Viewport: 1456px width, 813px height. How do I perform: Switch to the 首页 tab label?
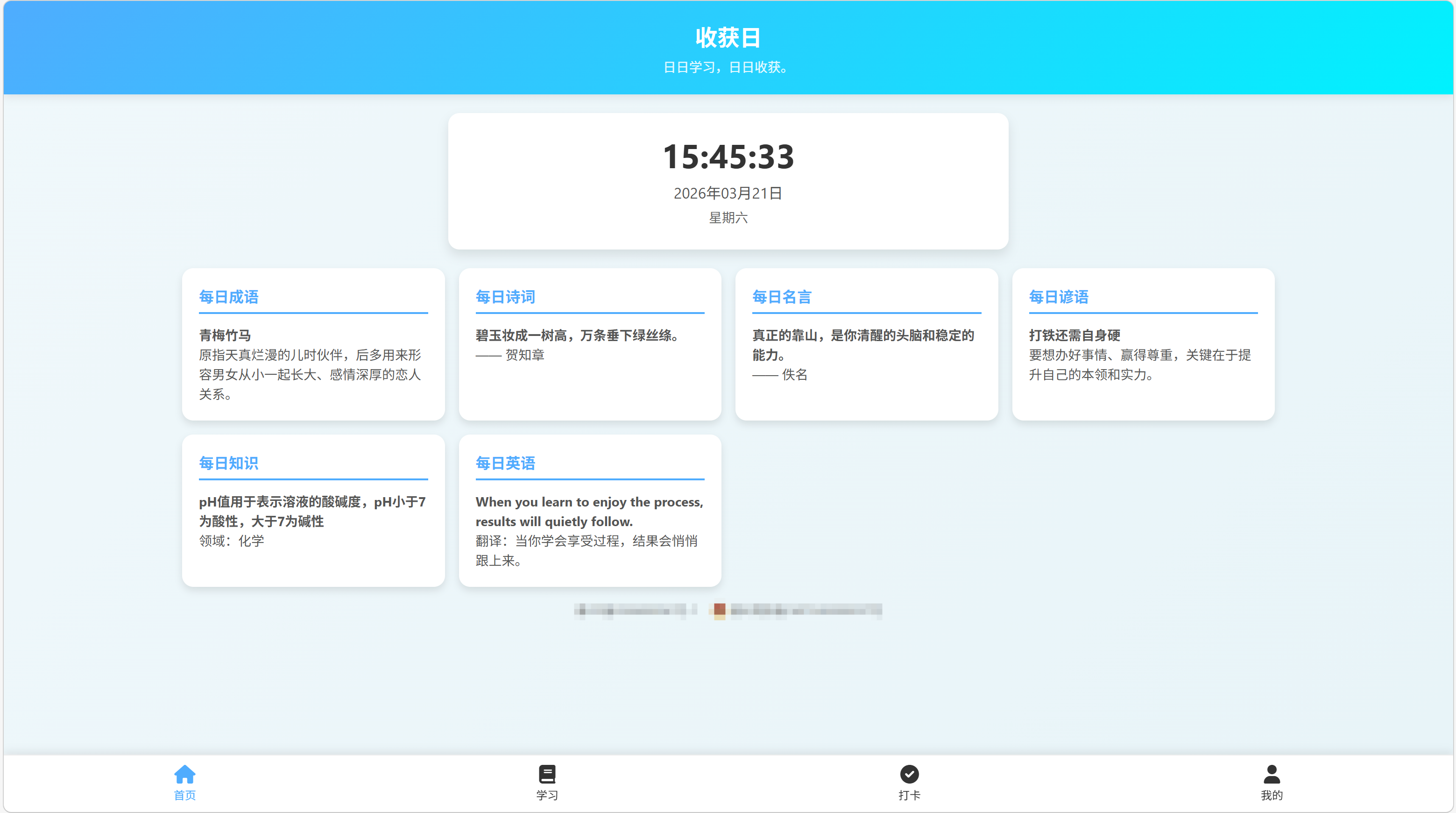[184, 795]
